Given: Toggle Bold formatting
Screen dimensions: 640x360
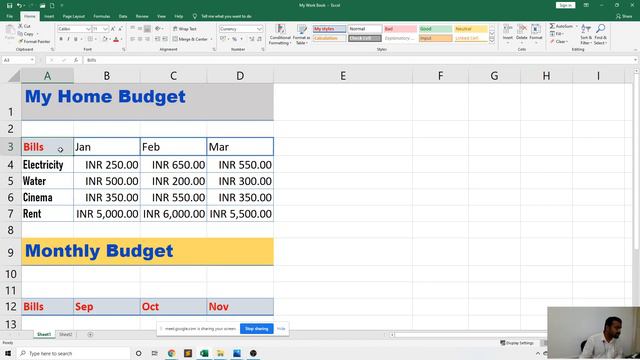Looking at the screenshot, I should coord(61,39).
